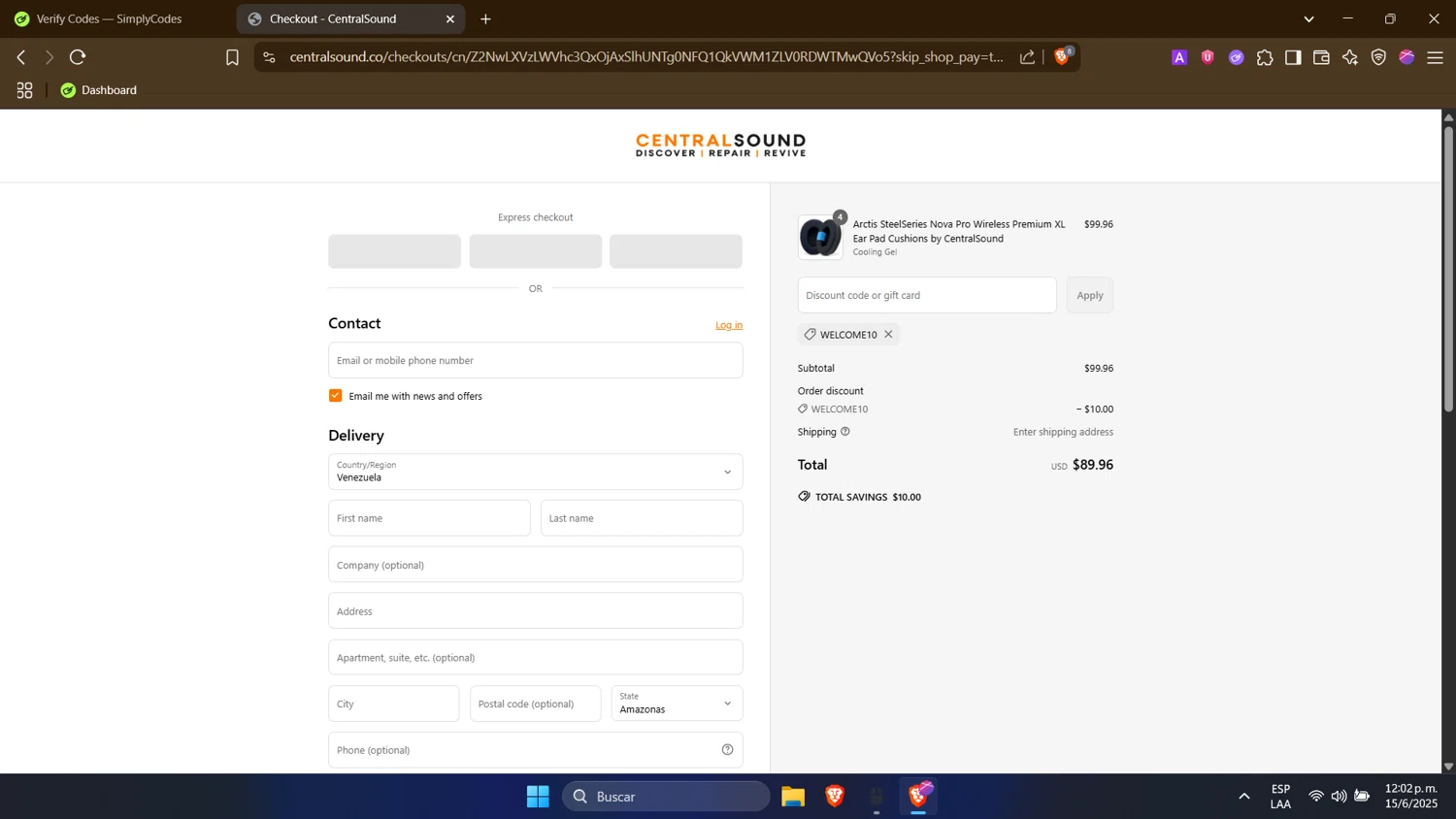The width and height of the screenshot is (1456, 819).
Task: Open Leo AI sparkle icon
Action: coord(1350,57)
